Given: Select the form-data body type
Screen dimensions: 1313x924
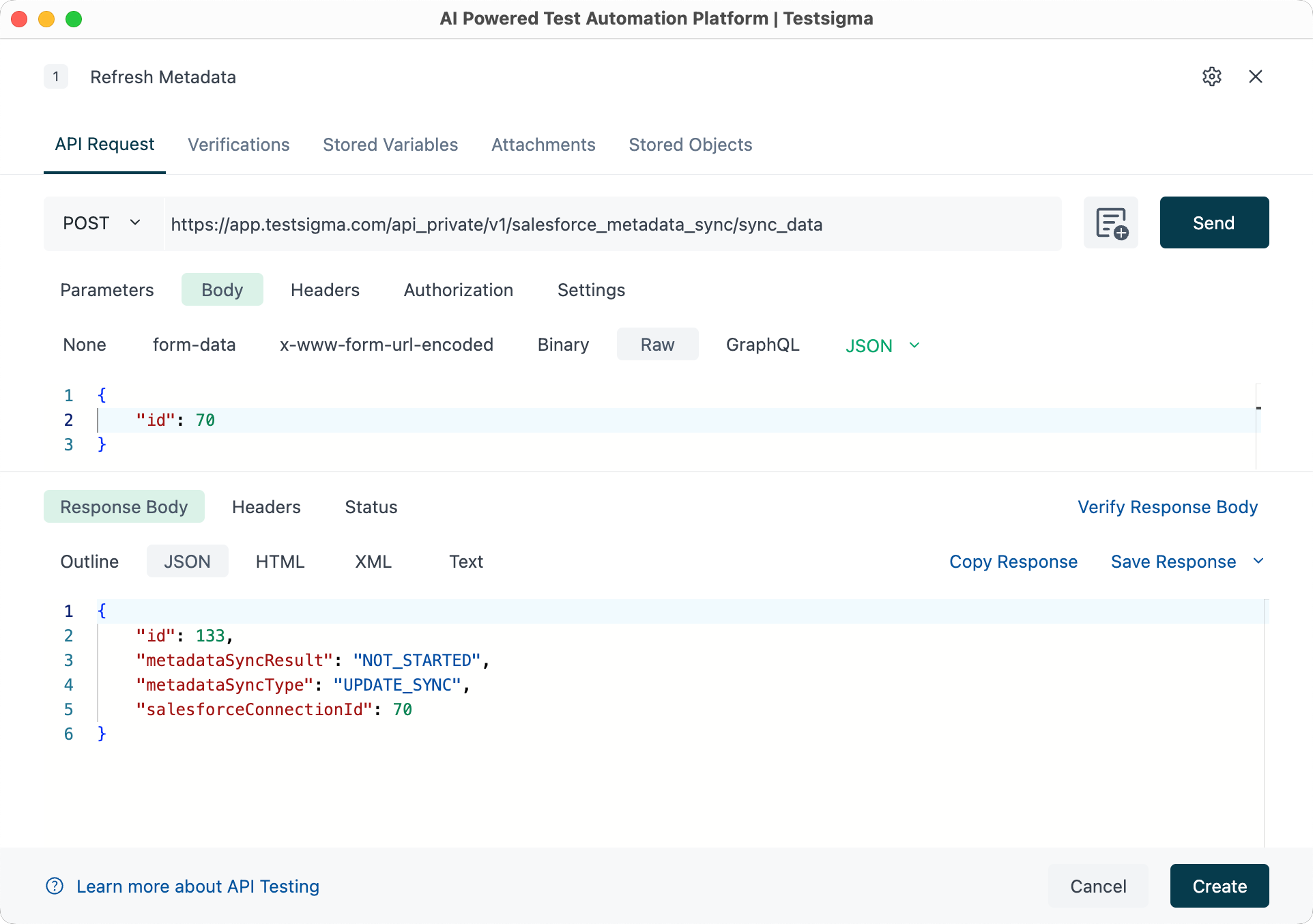Looking at the screenshot, I should click(x=194, y=345).
